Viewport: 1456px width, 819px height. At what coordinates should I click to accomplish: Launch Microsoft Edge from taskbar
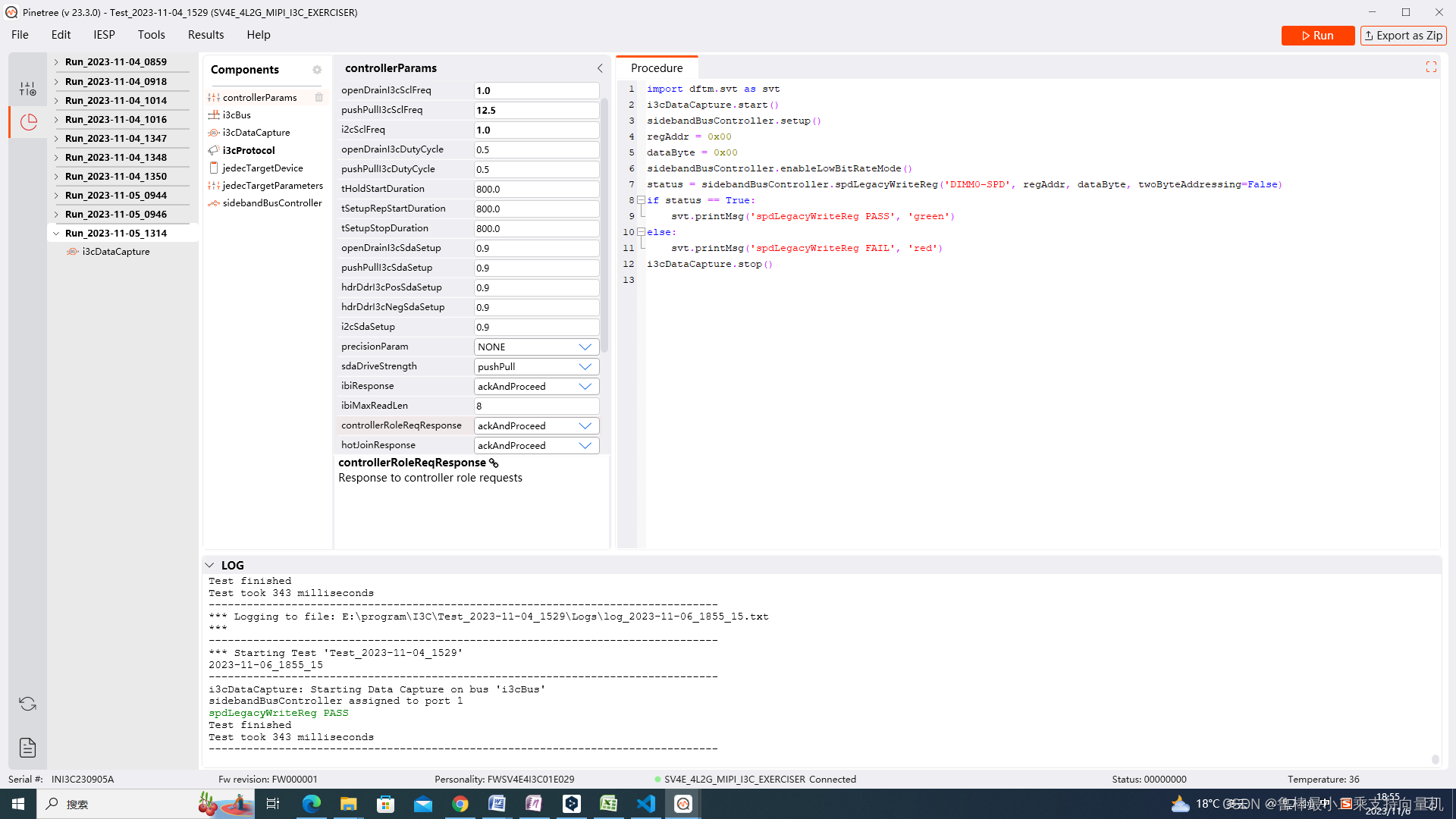click(x=312, y=804)
